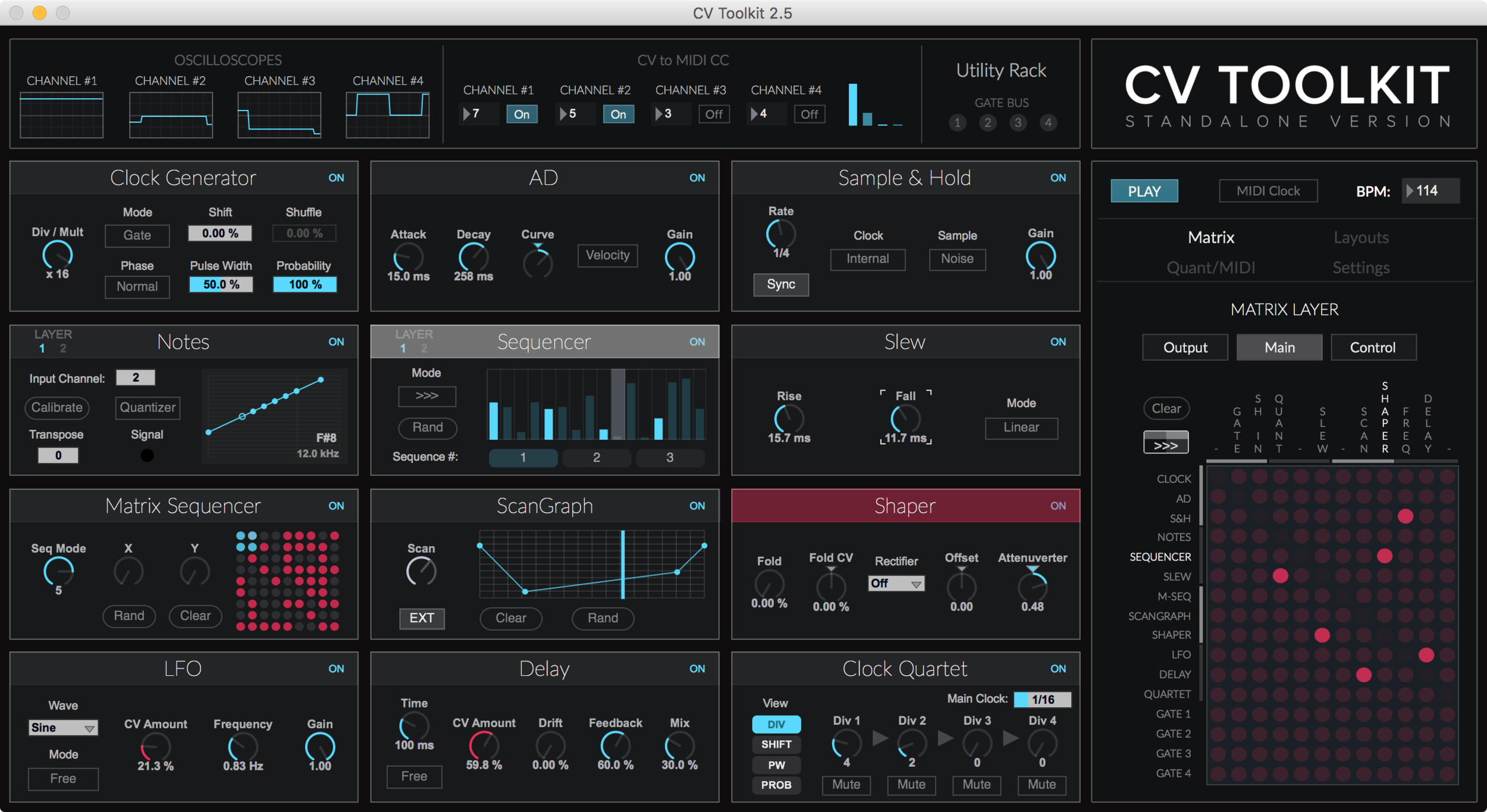Screen dimensions: 1487x812
Task: Switch to the Settings tab
Action: coord(1361,267)
